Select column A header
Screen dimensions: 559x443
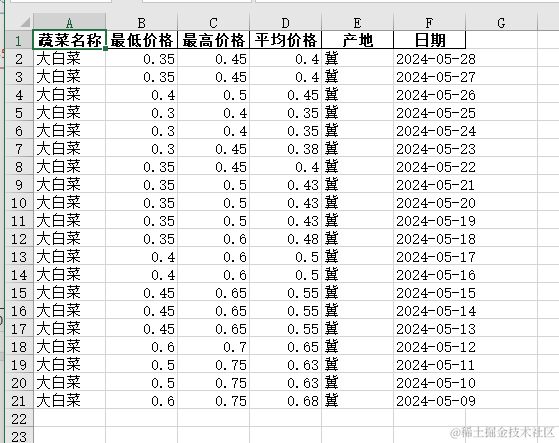click(70, 22)
